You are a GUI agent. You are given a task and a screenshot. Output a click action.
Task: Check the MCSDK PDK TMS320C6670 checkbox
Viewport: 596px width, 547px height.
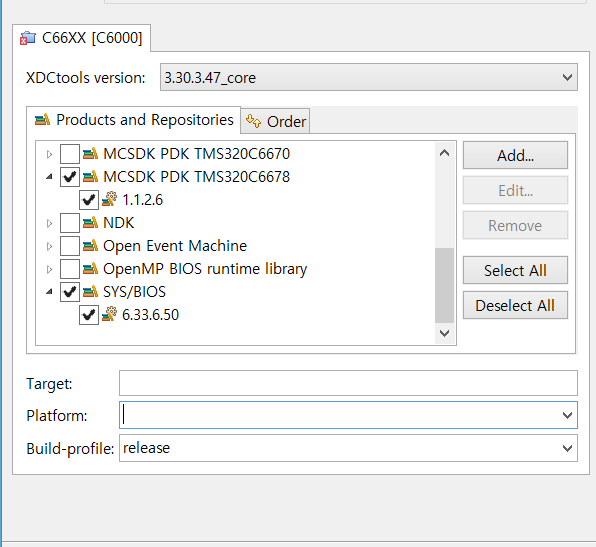(70, 154)
